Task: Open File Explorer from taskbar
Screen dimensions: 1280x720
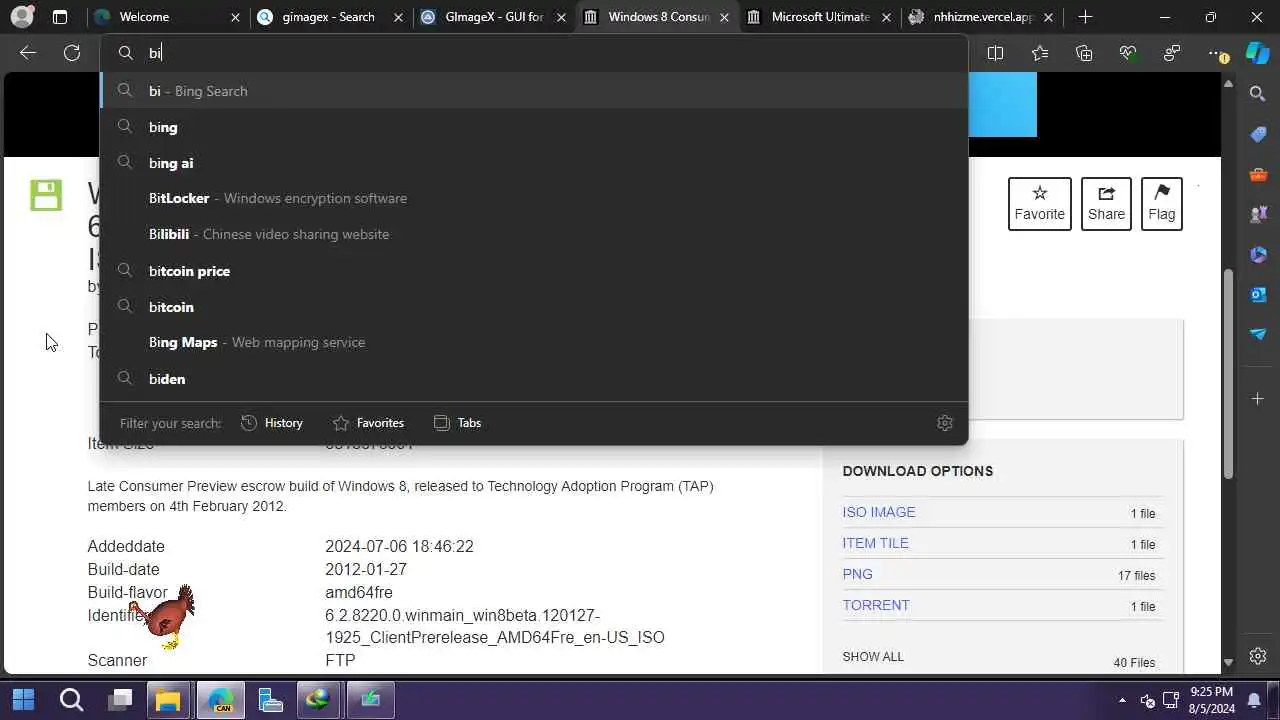Action: (x=168, y=700)
